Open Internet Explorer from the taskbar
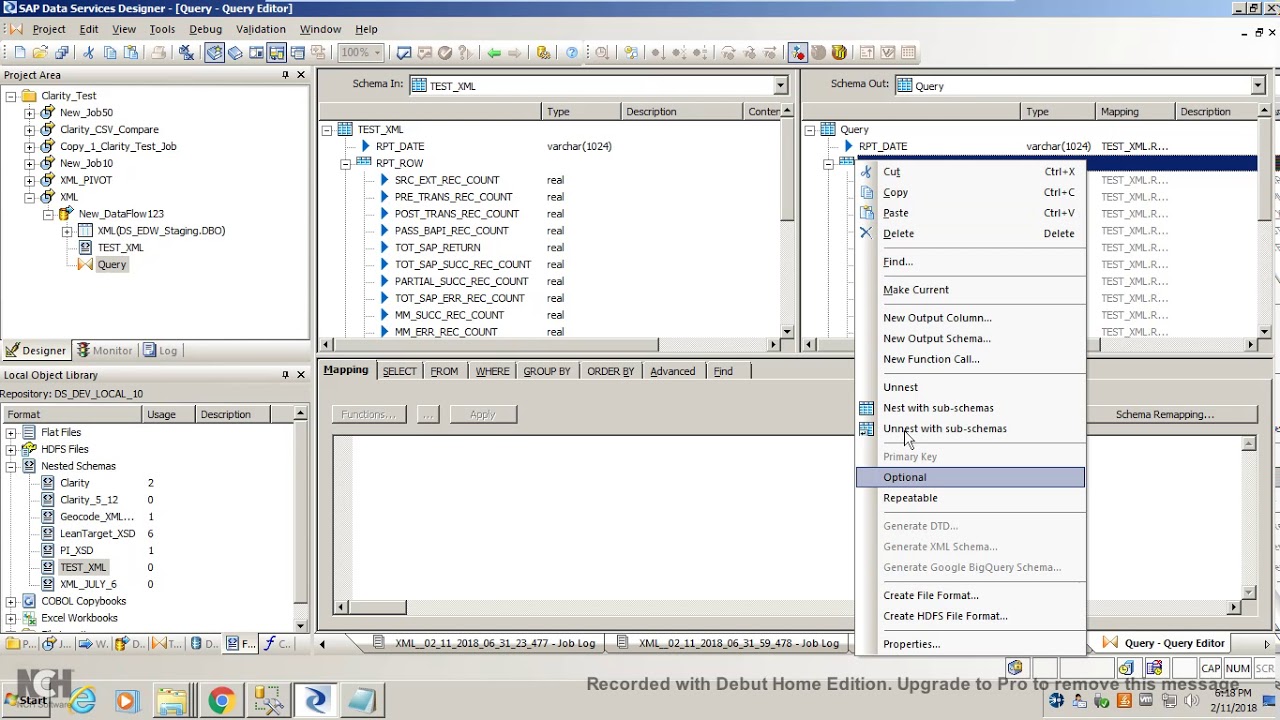 [83, 700]
